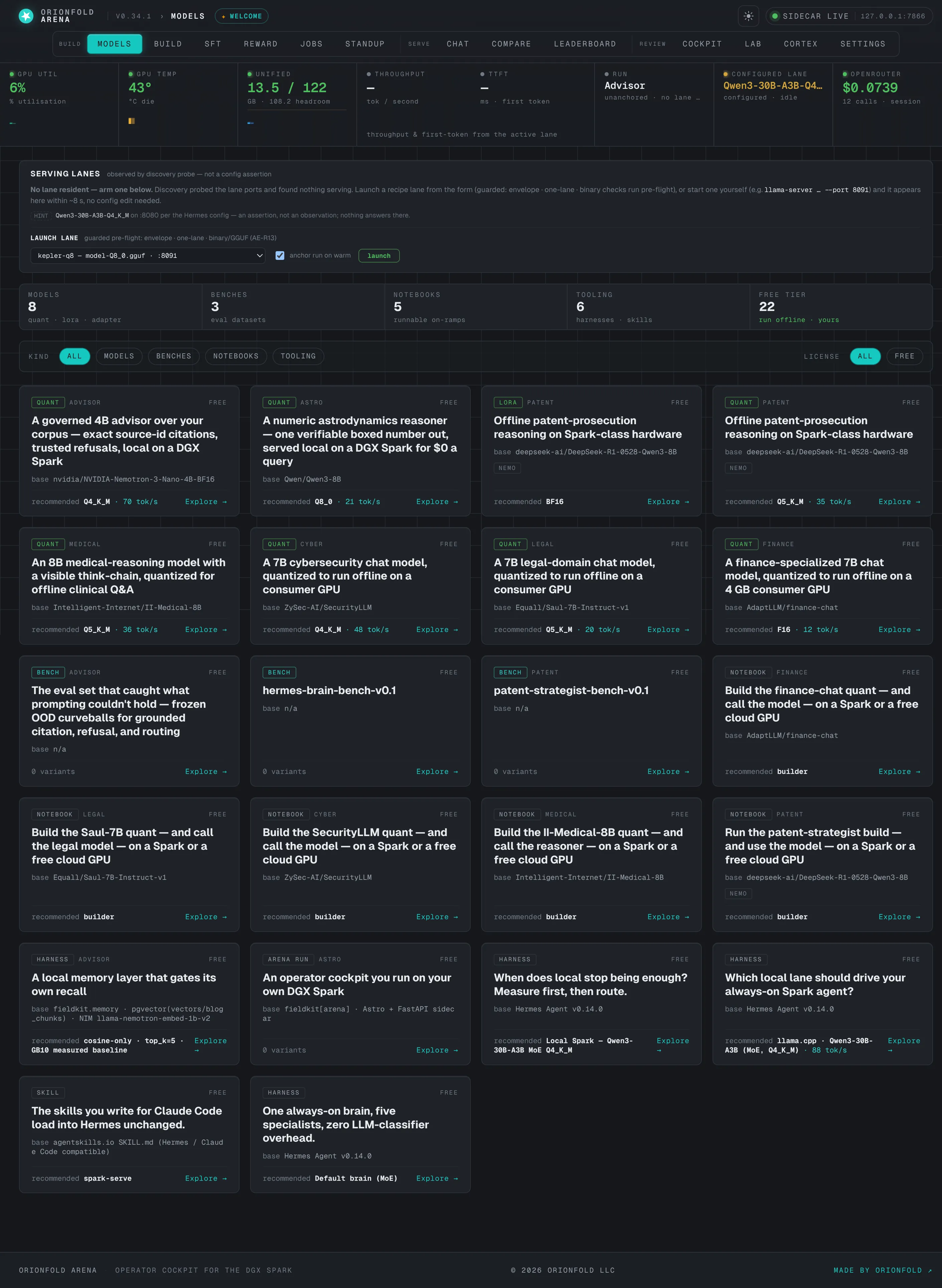Screen dimensions: 942x1288
Task: Explore the 7B legal-domain chat model
Action: coord(668,629)
